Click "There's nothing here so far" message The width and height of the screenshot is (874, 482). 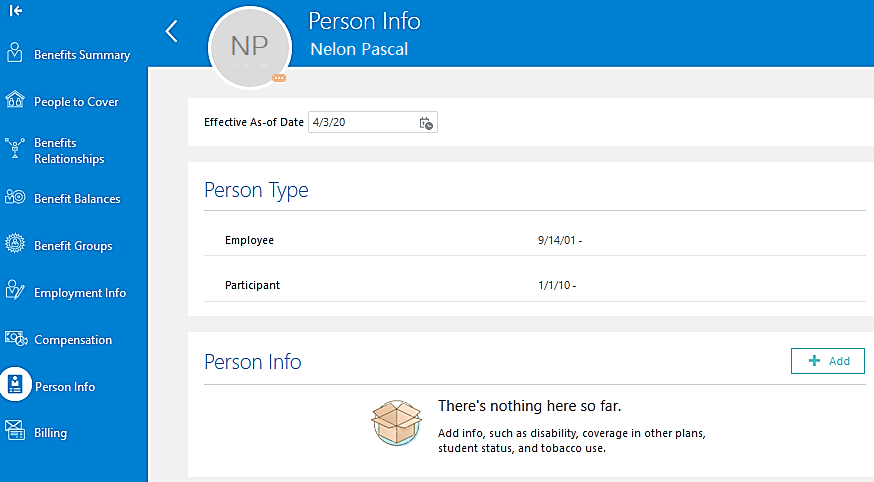tap(530, 406)
